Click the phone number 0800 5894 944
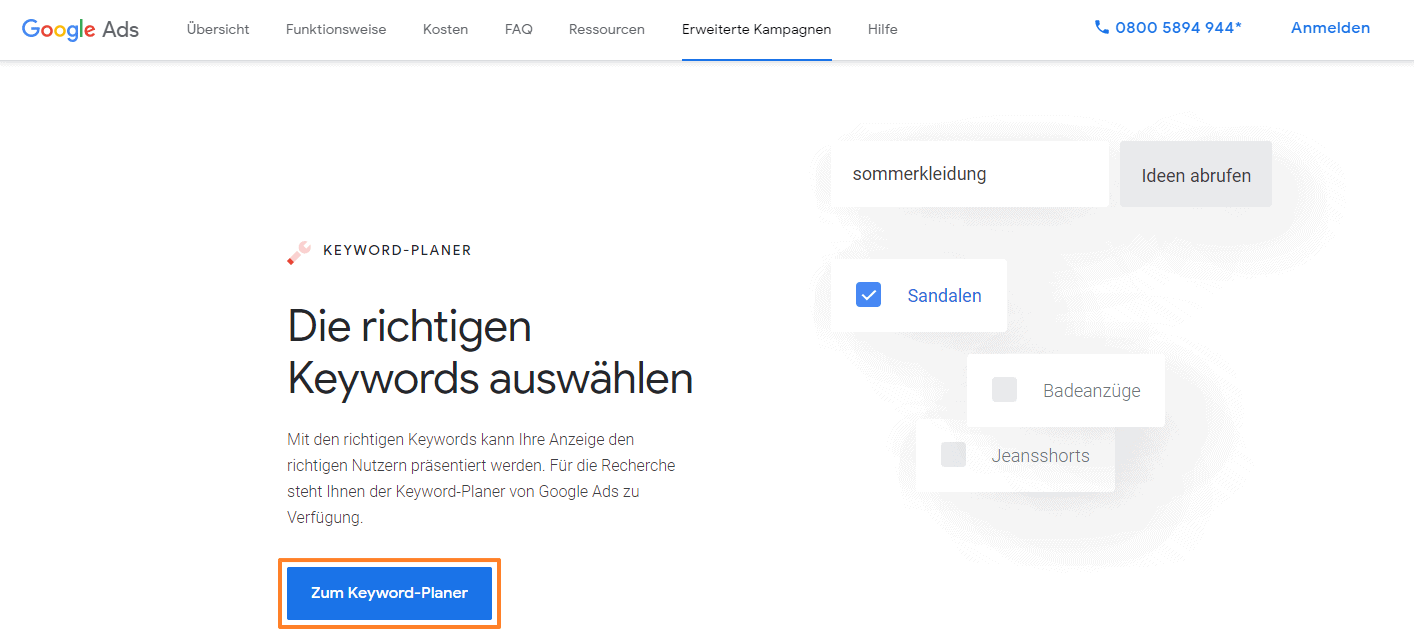 click(x=1178, y=28)
